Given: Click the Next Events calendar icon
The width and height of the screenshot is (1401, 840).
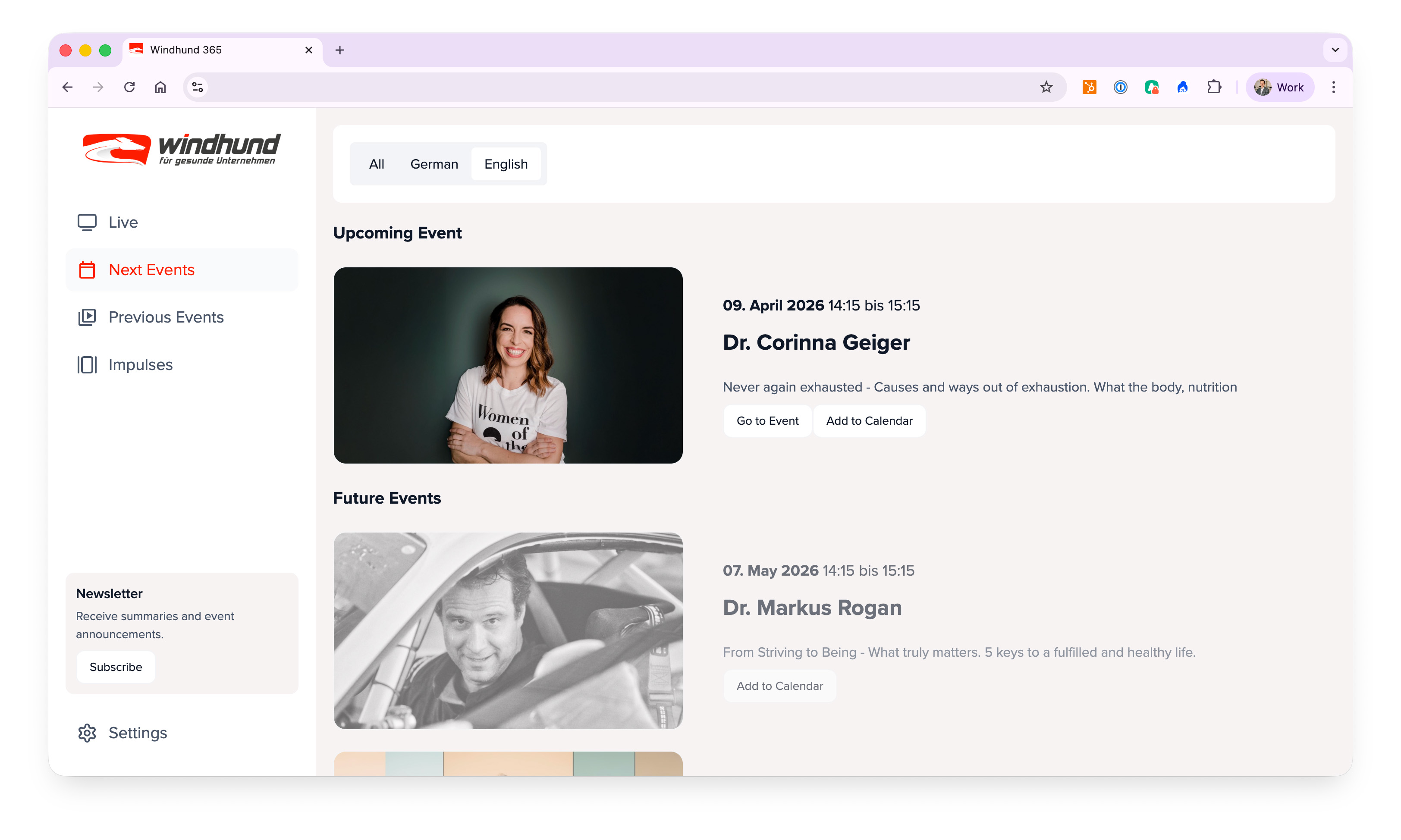Looking at the screenshot, I should tap(87, 270).
